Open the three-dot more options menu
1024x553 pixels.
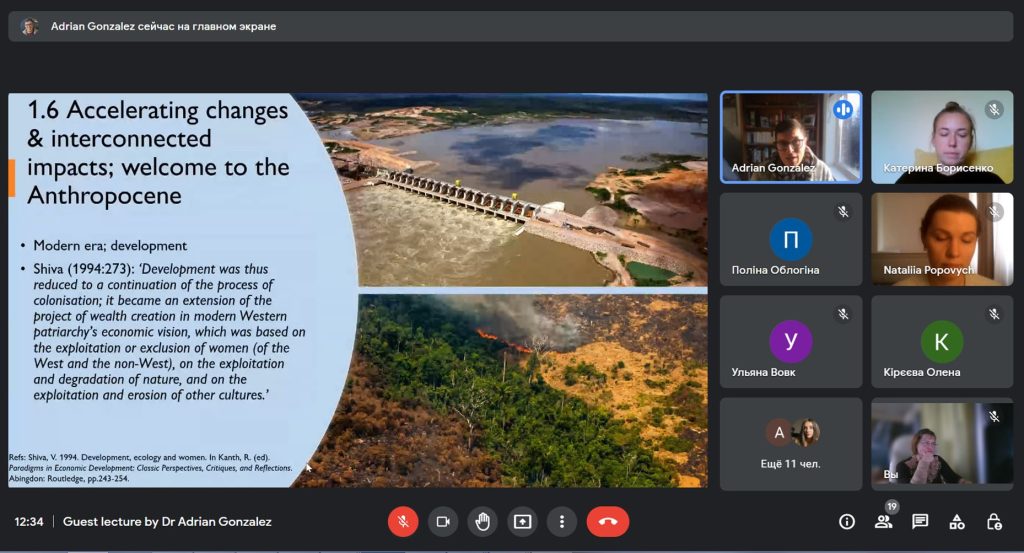tap(562, 521)
